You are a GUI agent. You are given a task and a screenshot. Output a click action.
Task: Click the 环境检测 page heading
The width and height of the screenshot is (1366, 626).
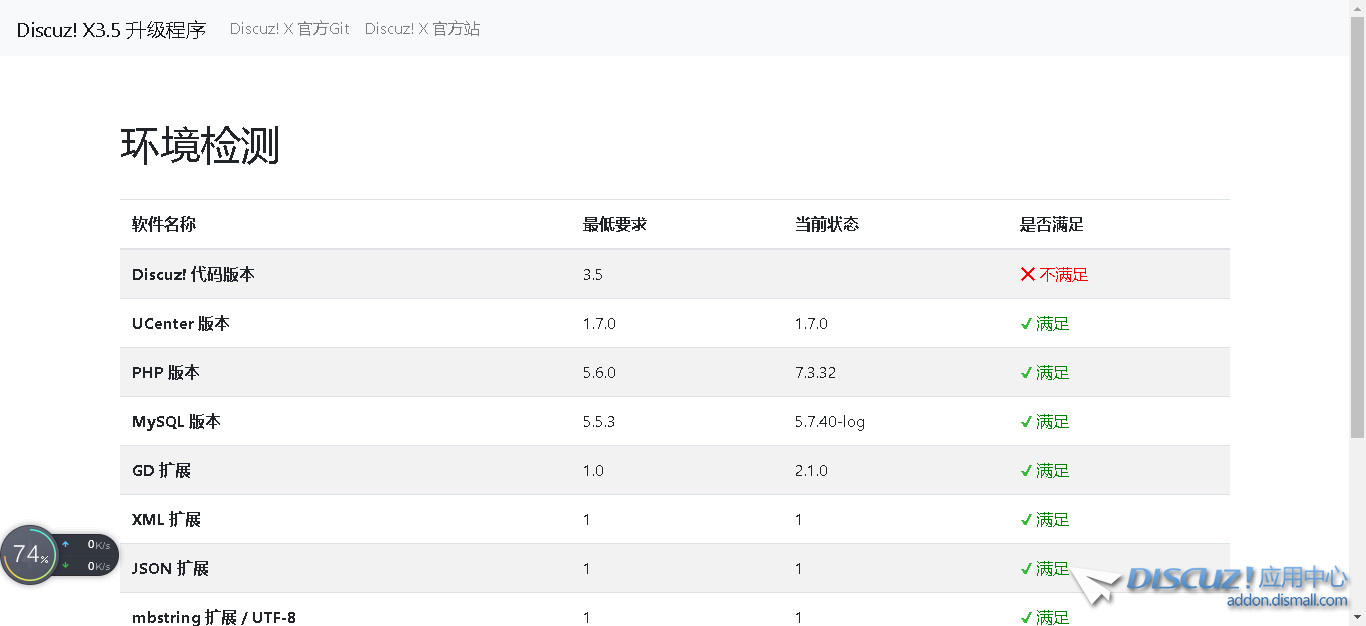200,146
